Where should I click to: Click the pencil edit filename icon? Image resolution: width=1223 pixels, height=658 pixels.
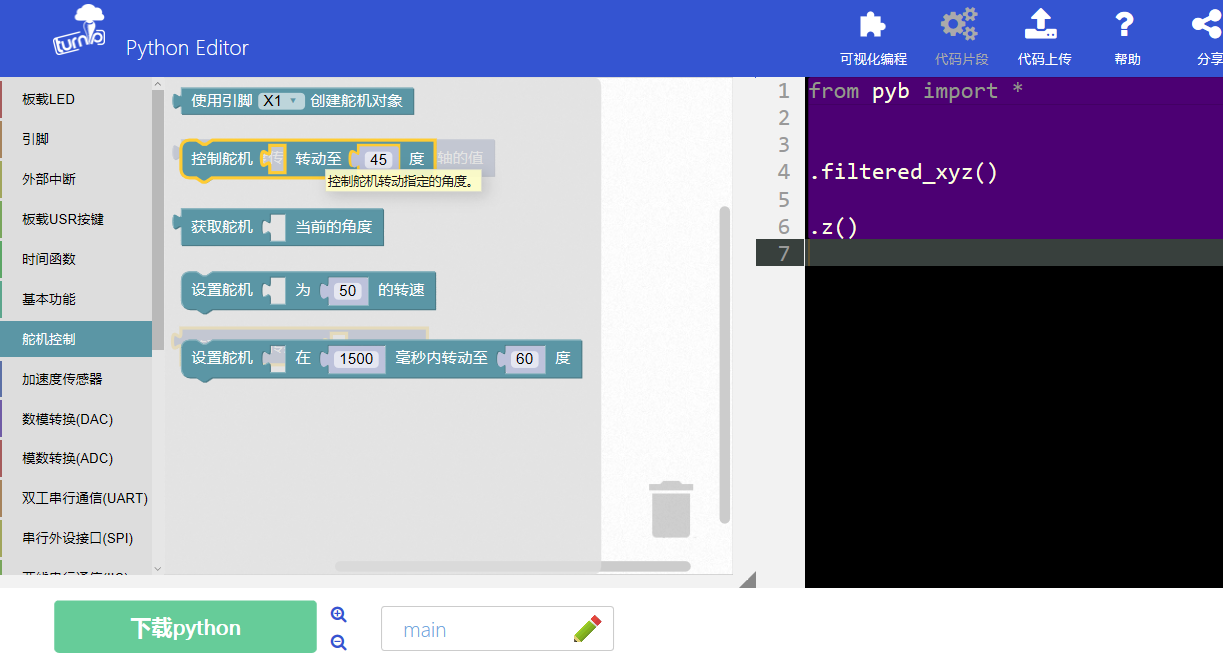(x=588, y=629)
